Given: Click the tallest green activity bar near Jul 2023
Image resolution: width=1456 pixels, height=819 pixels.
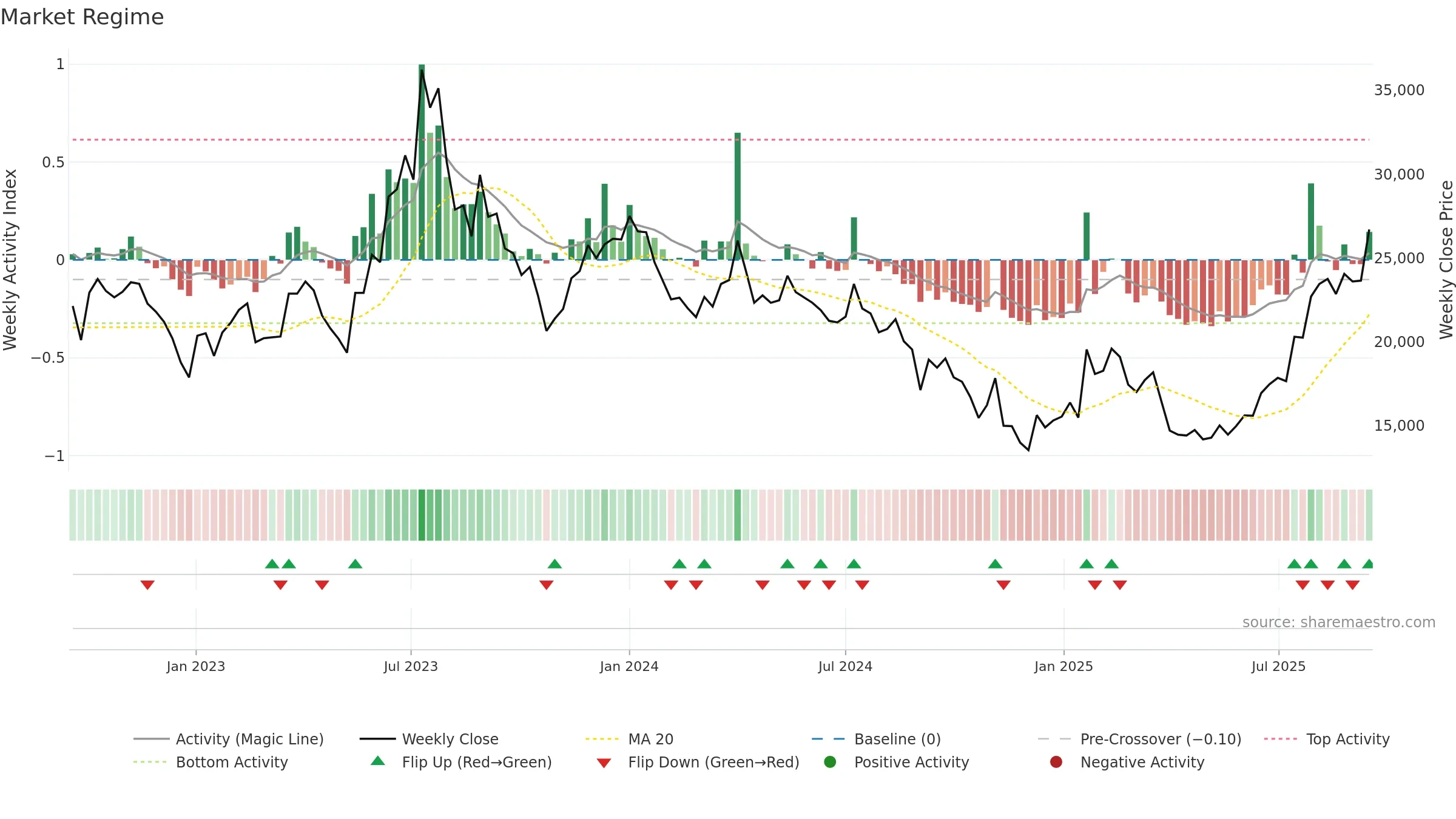Looking at the screenshot, I should coord(422,162).
